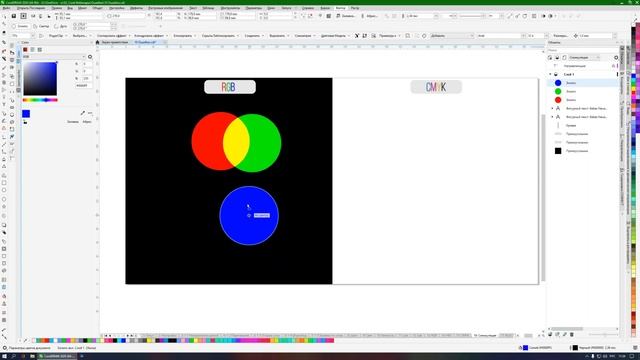Screen dimensions: 640x360
Task: Select the Совмещение page tab
Action: (485, 336)
